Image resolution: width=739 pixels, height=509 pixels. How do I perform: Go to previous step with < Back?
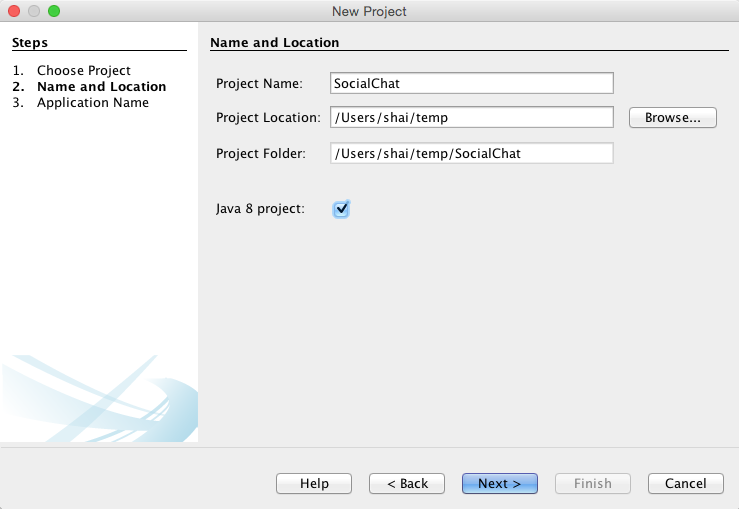[x=407, y=483]
